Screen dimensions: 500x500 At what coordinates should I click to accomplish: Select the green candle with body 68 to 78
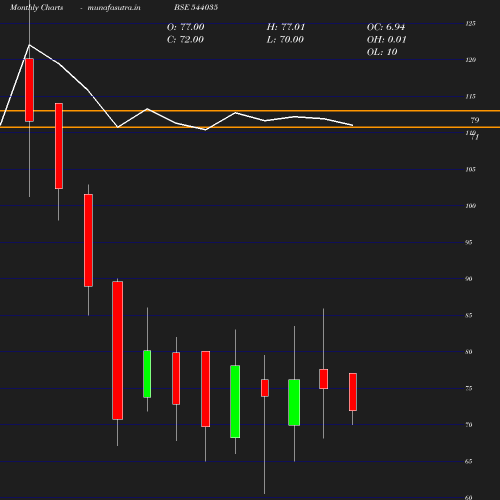pyautogui.click(x=235, y=402)
